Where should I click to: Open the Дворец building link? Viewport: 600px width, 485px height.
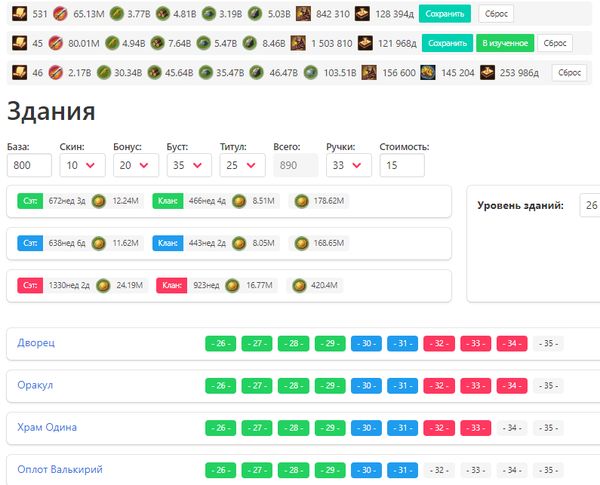[36, 343]
